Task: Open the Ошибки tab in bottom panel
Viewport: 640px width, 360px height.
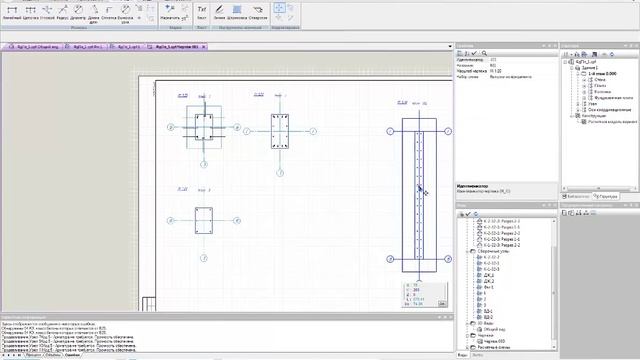Action: [x=73, y=355]
